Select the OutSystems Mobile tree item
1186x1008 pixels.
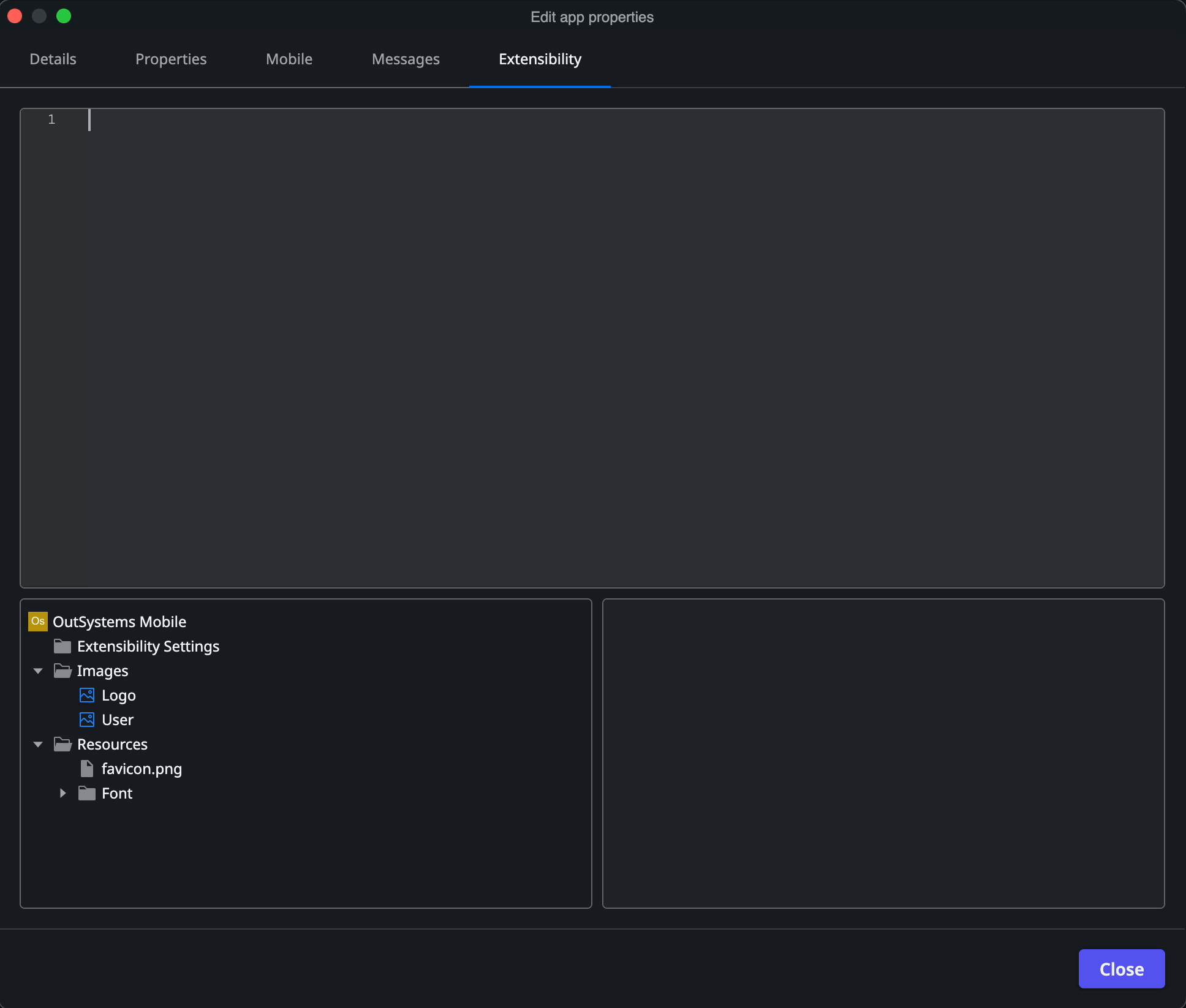tap(119, 621)
